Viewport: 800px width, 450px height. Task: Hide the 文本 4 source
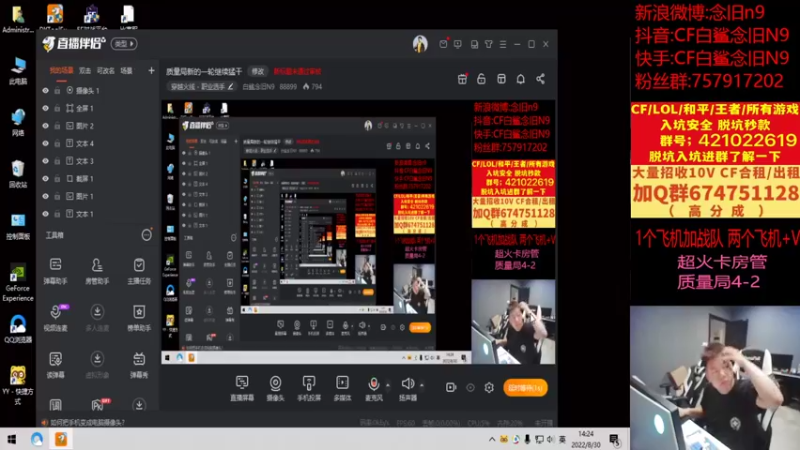[x=45, y=143]
